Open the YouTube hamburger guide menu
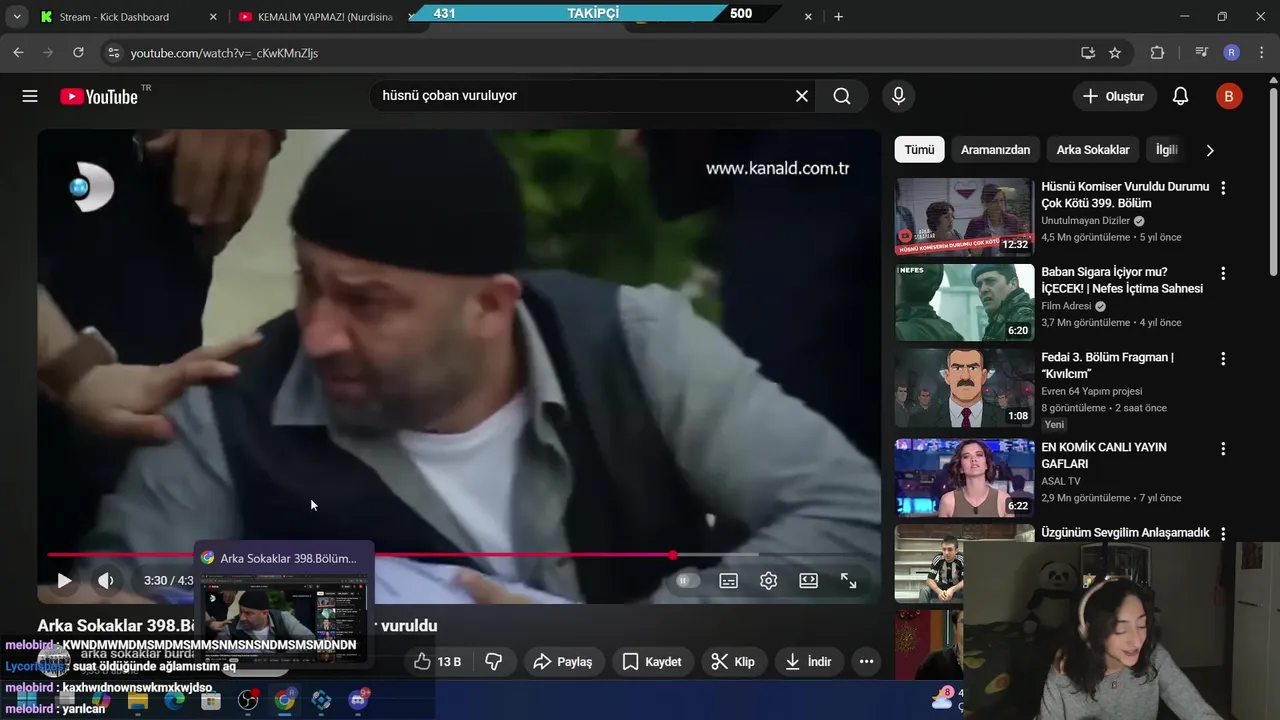Screen dimensions: 1280x720 [x=30, y=96]
